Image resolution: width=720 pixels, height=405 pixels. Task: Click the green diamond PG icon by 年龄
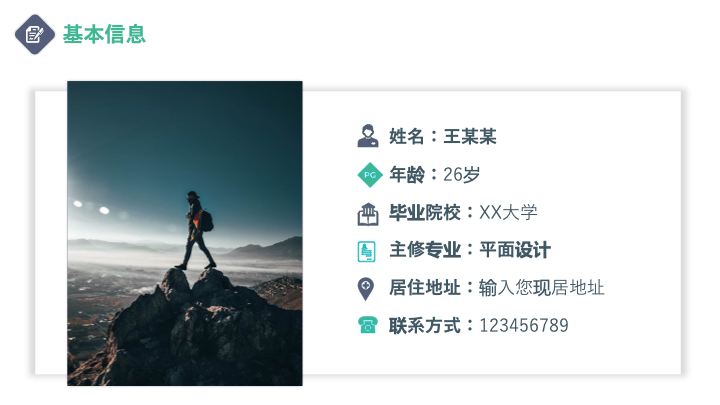(370, 175)
